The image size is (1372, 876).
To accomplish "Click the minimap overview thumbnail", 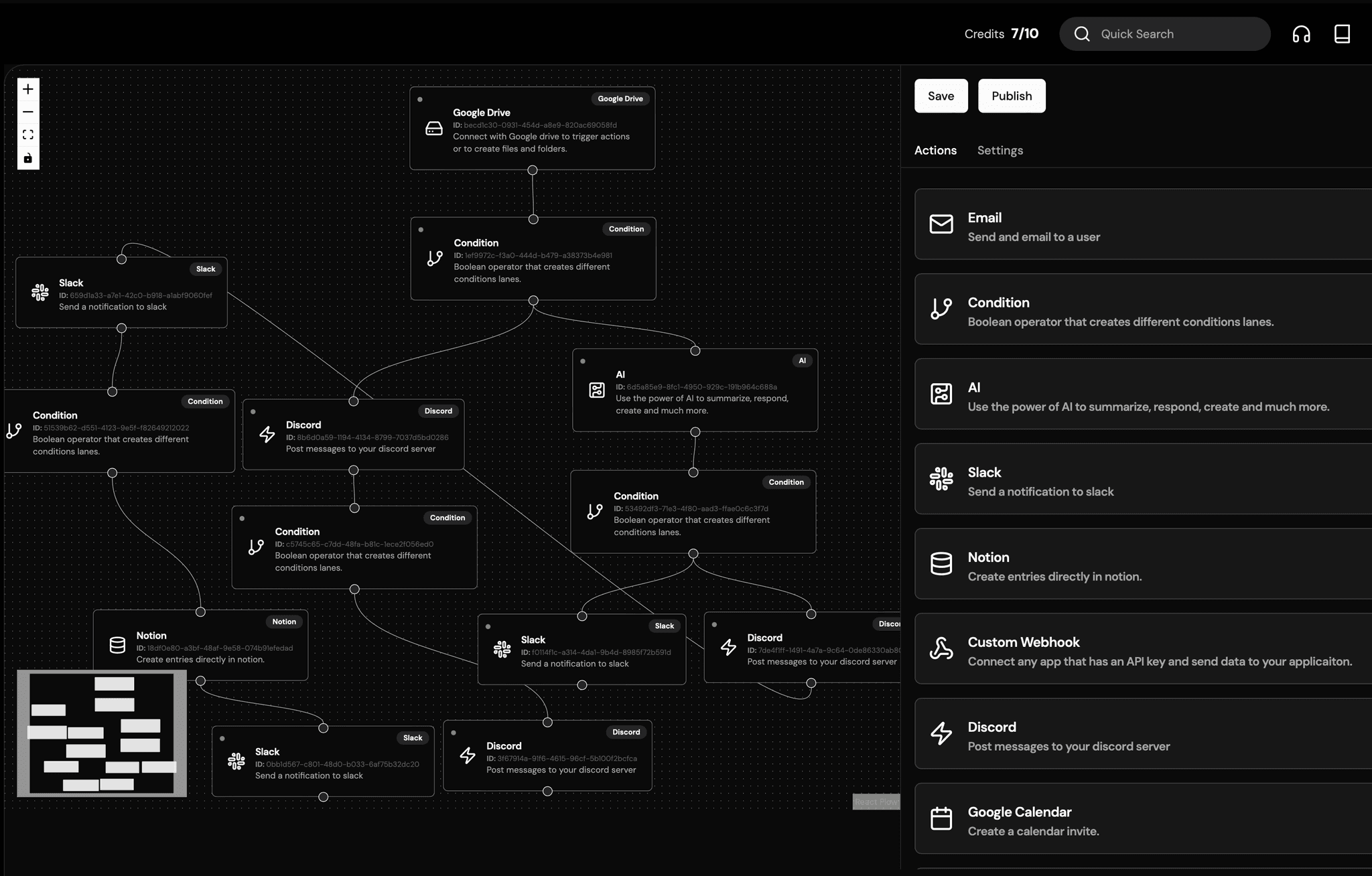I will pos(102,733).
